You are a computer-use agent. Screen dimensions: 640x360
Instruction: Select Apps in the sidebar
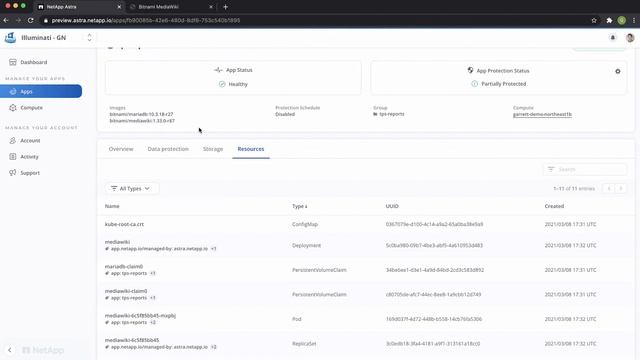41,91
